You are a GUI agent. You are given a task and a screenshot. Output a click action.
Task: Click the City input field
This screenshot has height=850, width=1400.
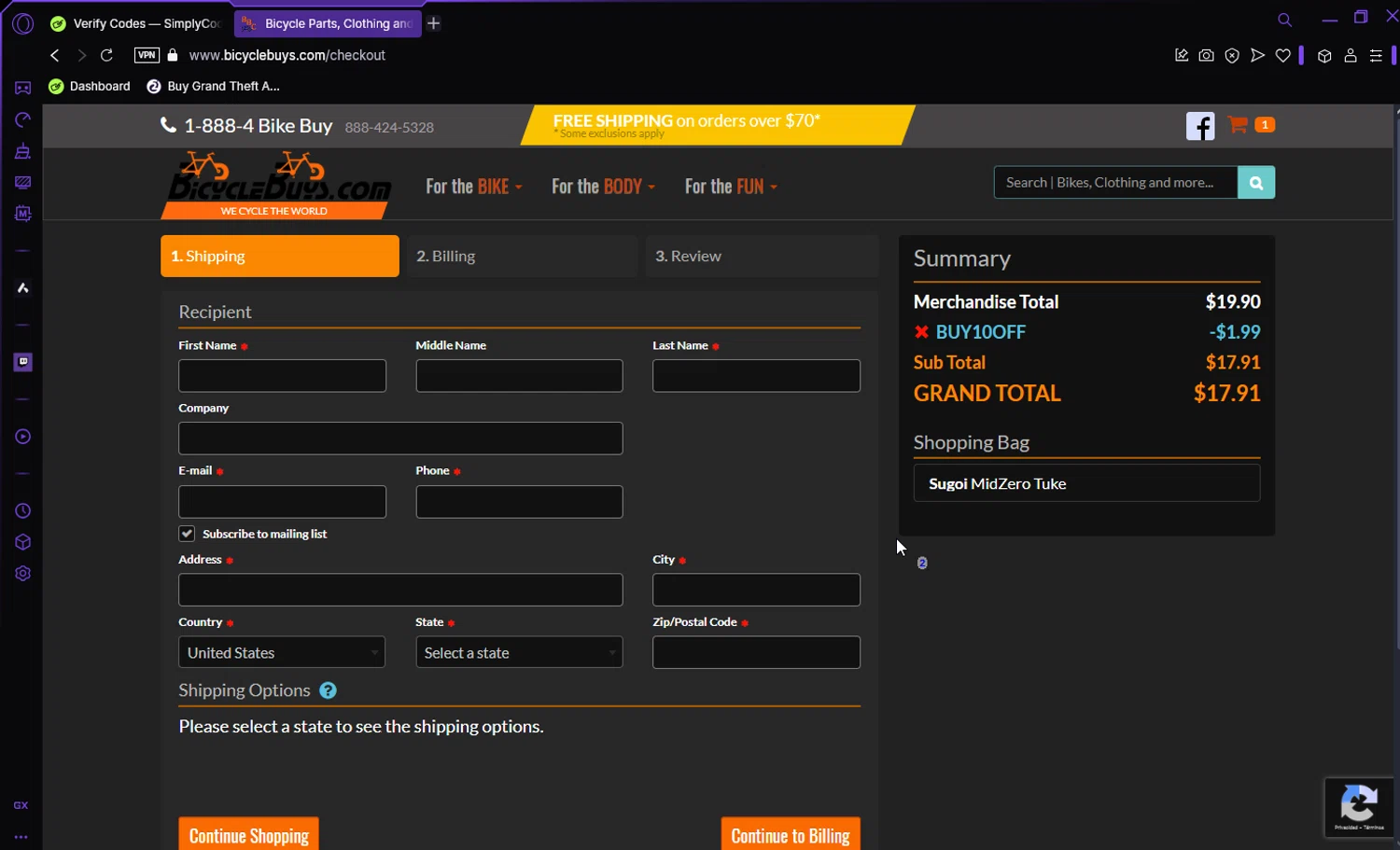point(756,590)
